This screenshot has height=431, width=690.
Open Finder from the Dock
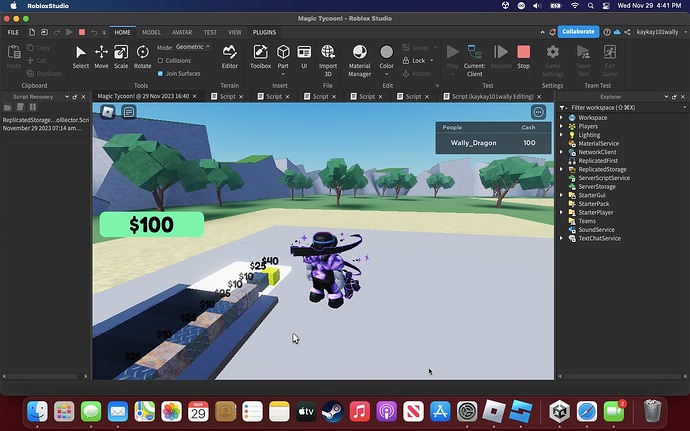point(37,412)
